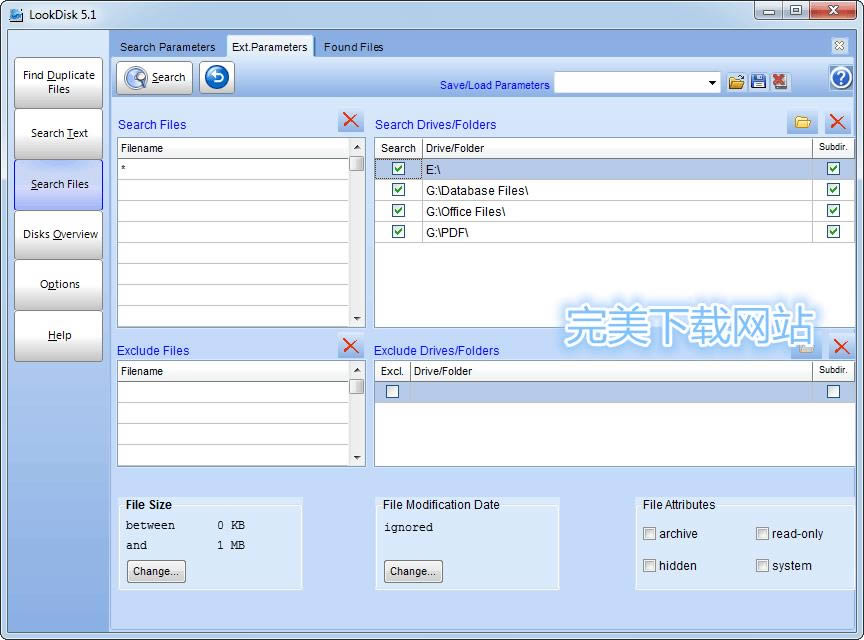Open Help in the sidebar
This screenshot has width=864, height=640.
click(58, 336)
